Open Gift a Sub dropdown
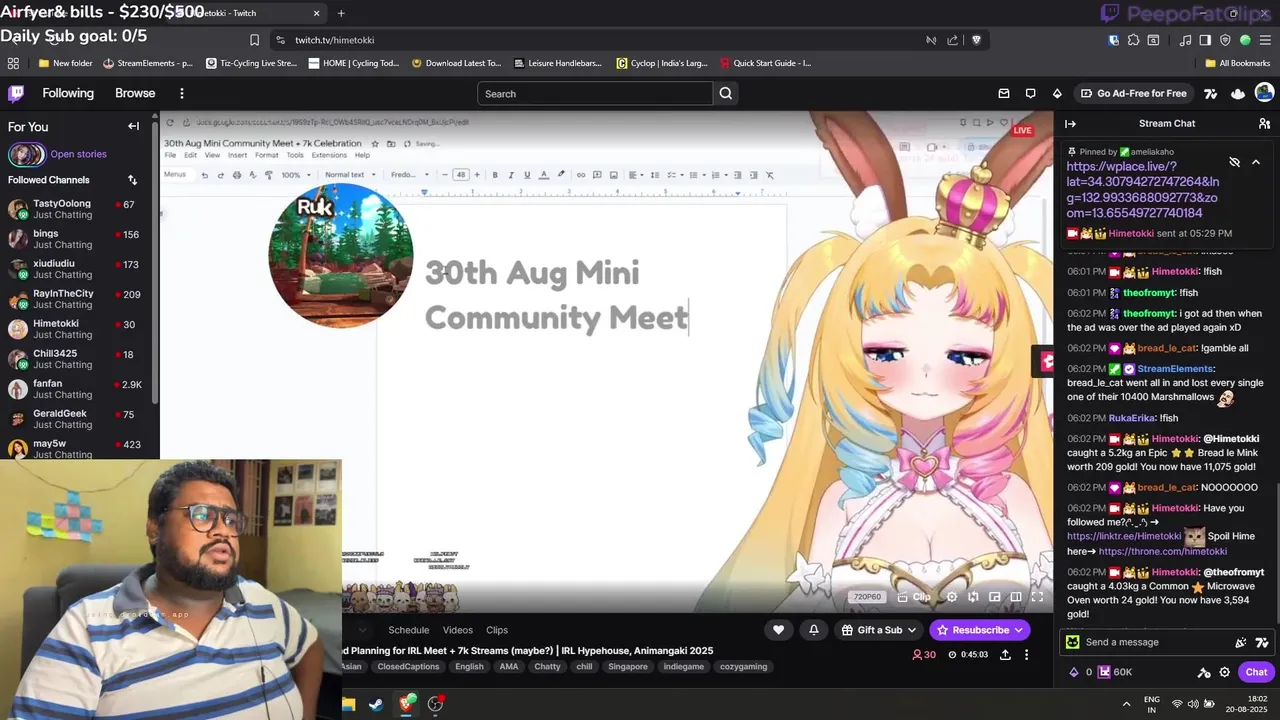Viewport: 1280px width, 720px height. tap(879, 630)
